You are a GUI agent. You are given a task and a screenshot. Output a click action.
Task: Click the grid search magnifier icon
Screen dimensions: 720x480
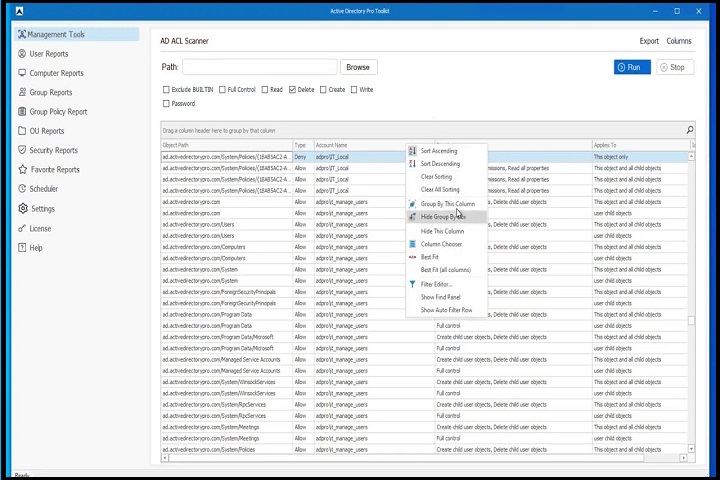pos(689,130)
